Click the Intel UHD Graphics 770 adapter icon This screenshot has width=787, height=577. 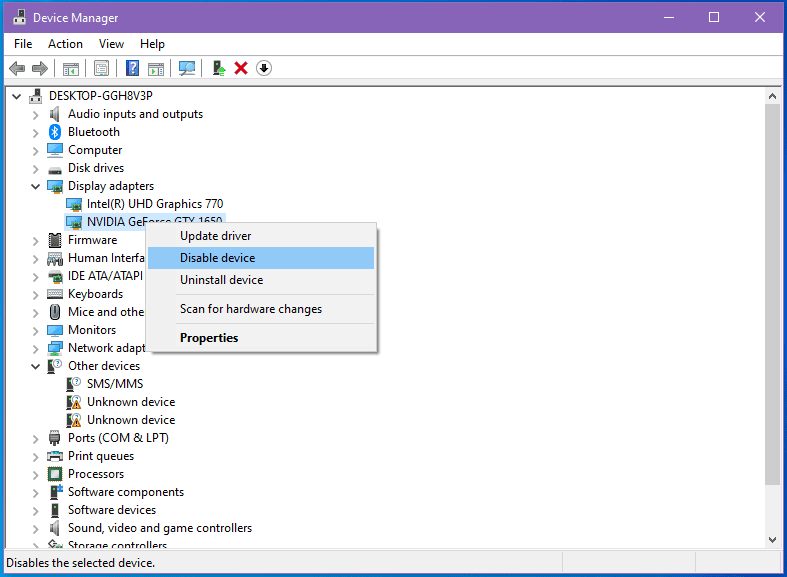[74, 204]
